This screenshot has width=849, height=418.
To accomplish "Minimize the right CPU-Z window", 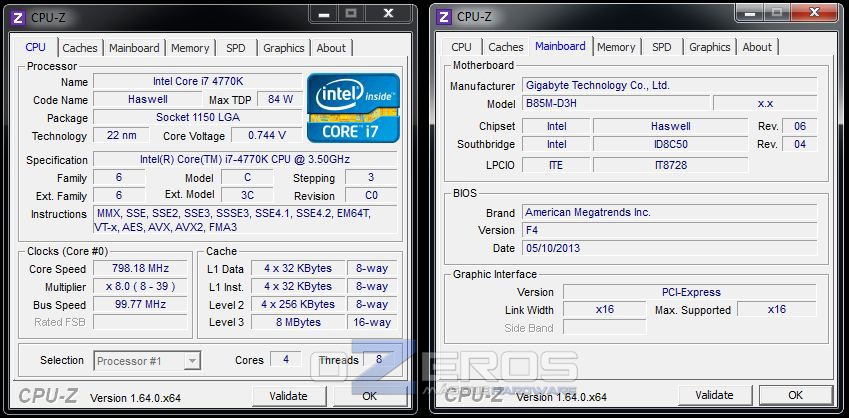I will (750, 14).
